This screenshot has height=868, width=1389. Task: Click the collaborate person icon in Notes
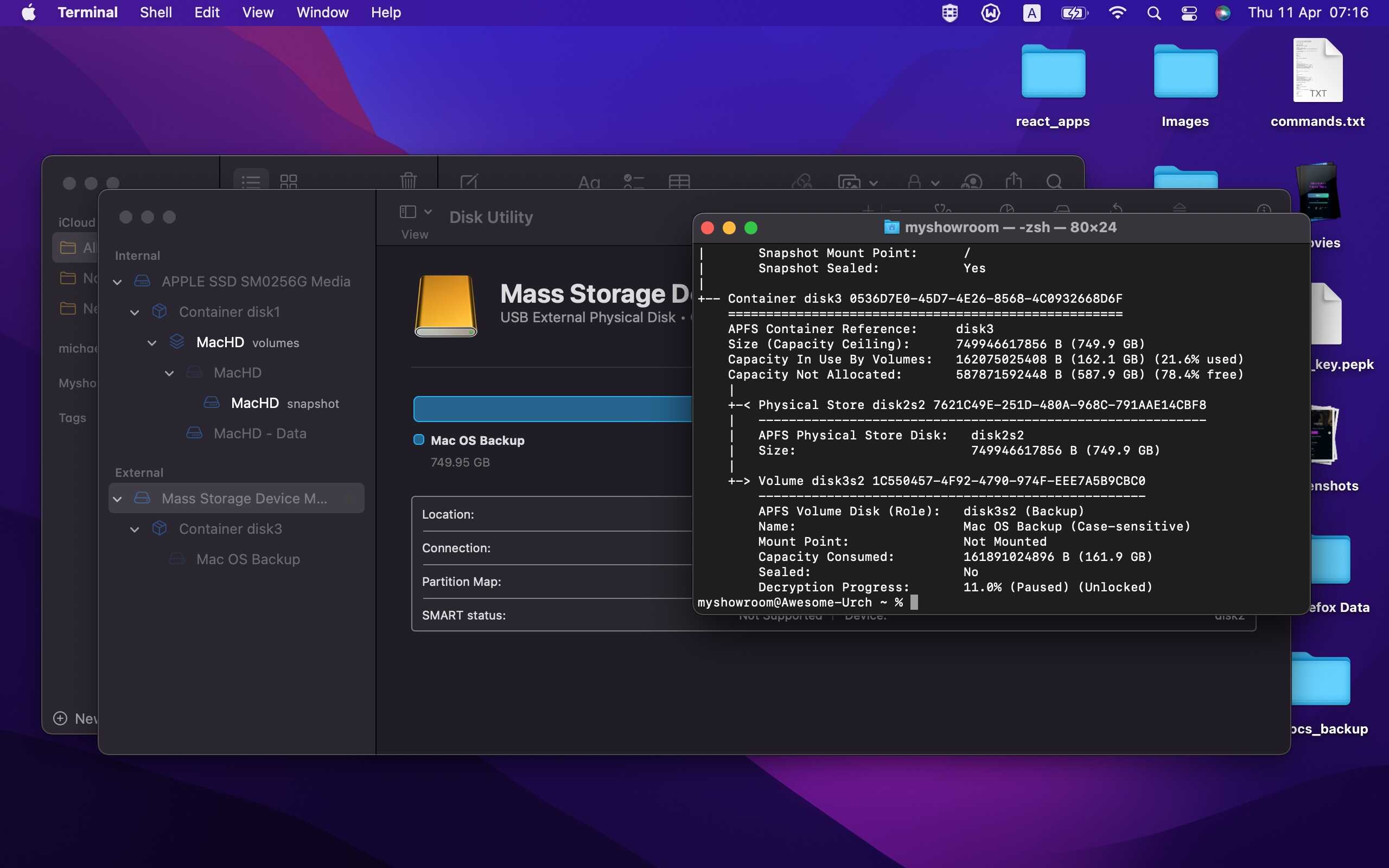[971, 182]
